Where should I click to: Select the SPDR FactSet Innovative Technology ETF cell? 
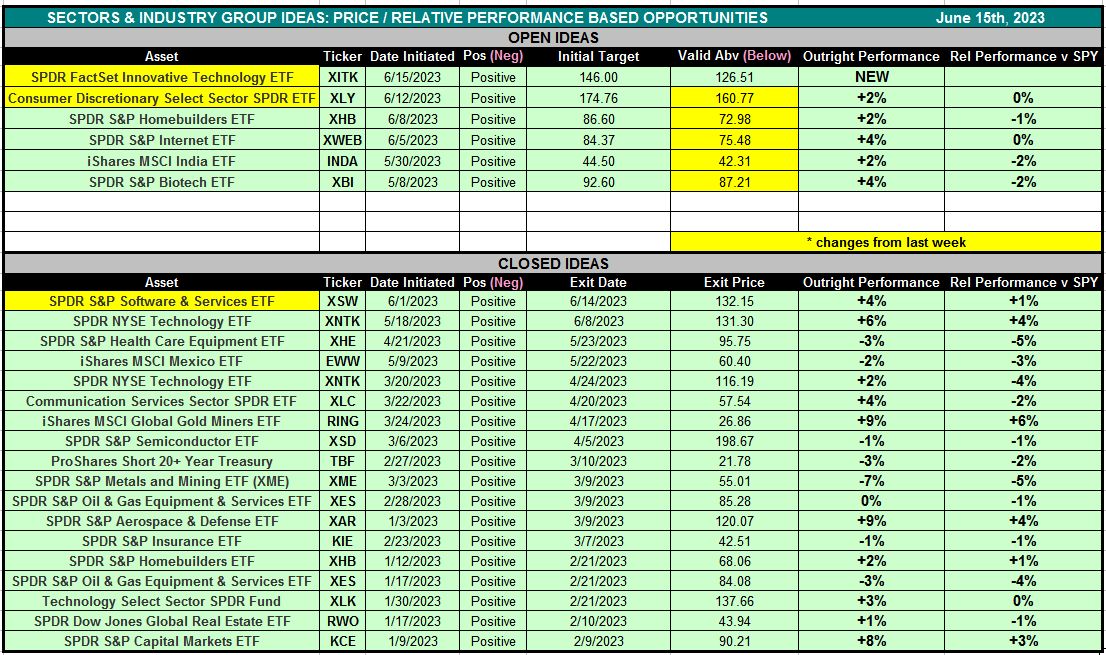[161, 77]
